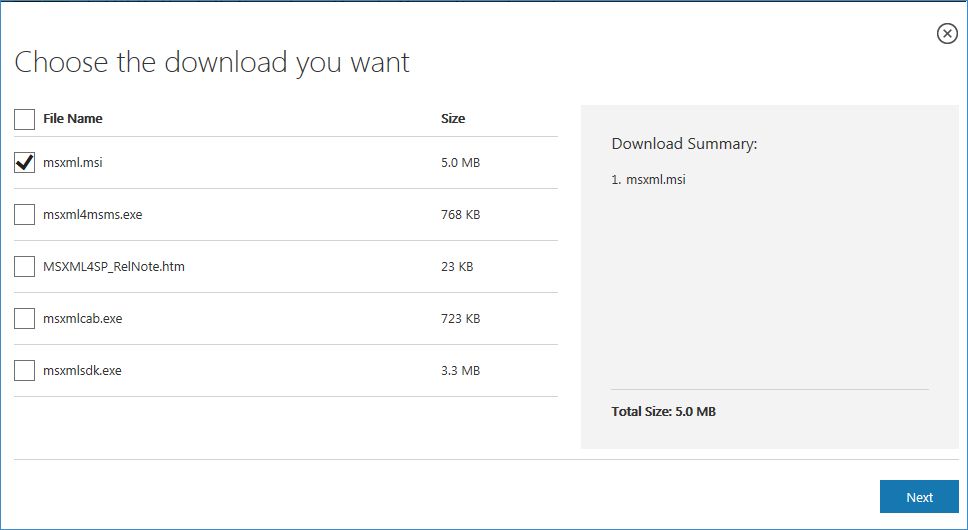Enable the msxml4msms.exe checkbox
The image size is (968, 530).
pyautogui.click(x=24, y=215)
